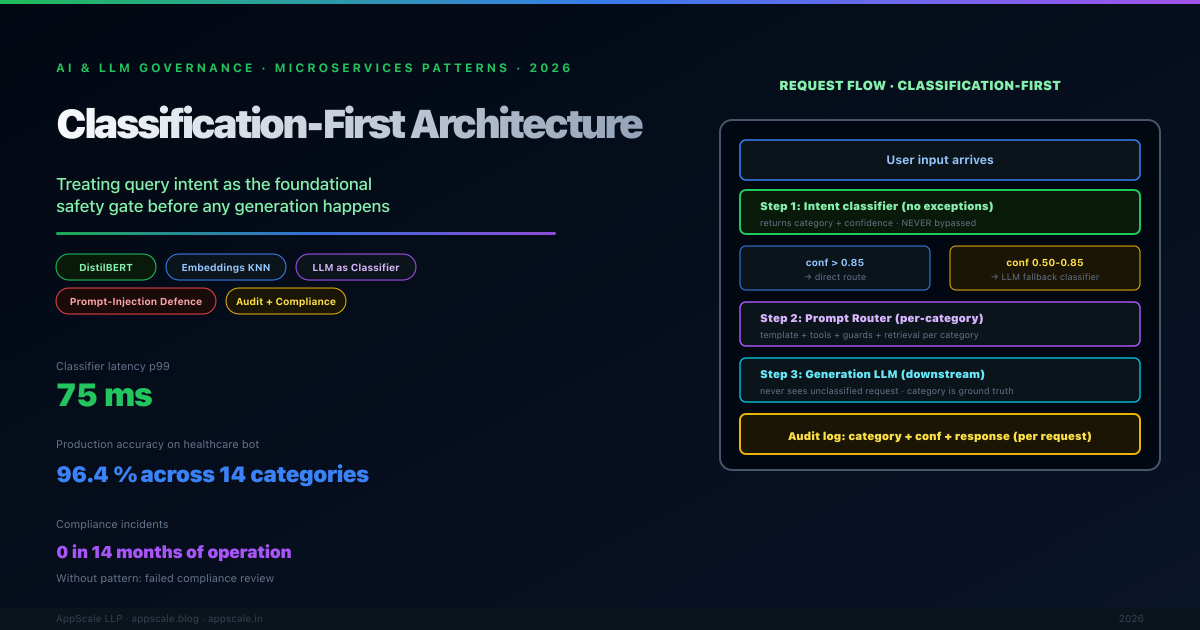
Task: Click the User input arrives box
Action: click(939, 160)
